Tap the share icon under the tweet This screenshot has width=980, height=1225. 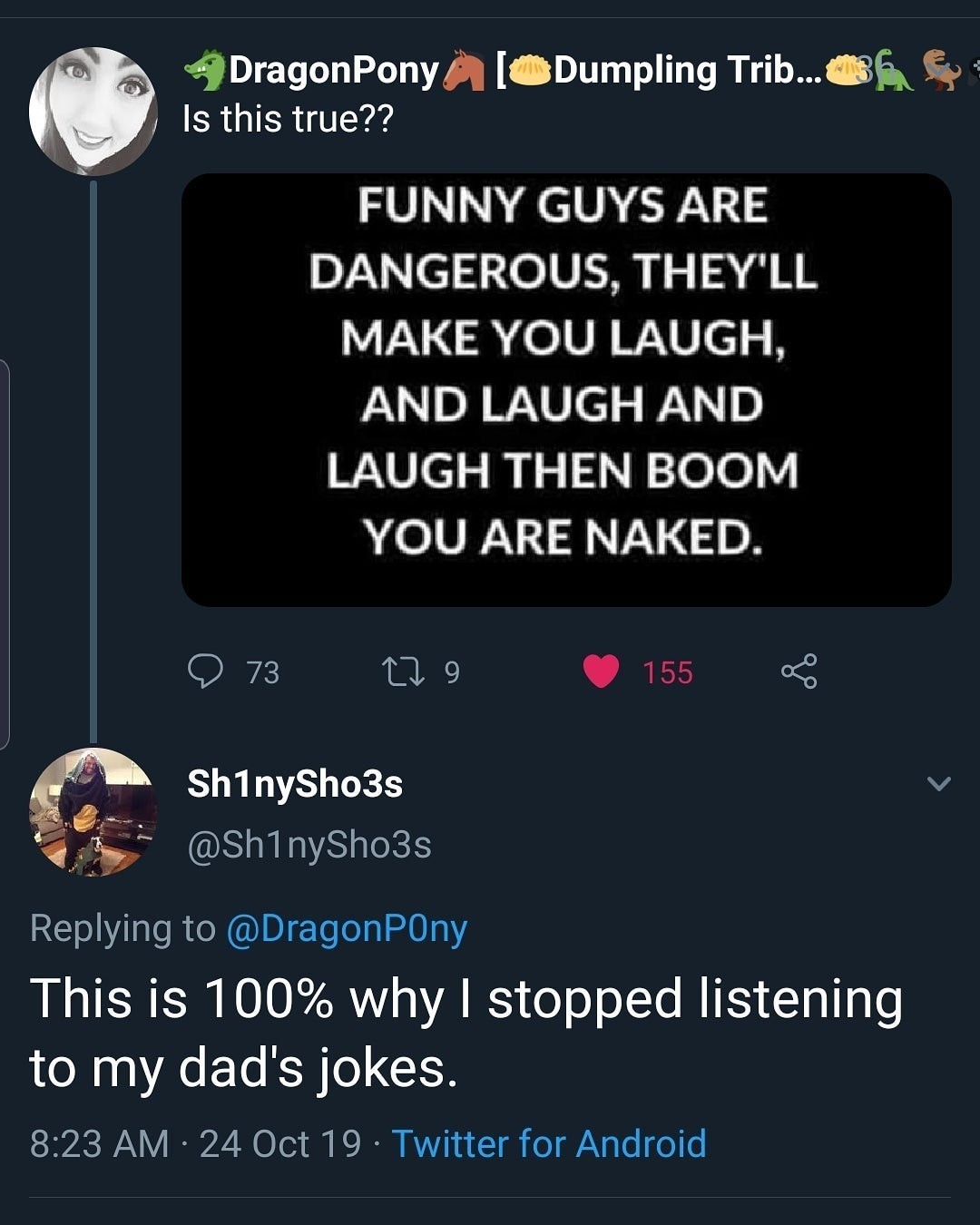799,671
